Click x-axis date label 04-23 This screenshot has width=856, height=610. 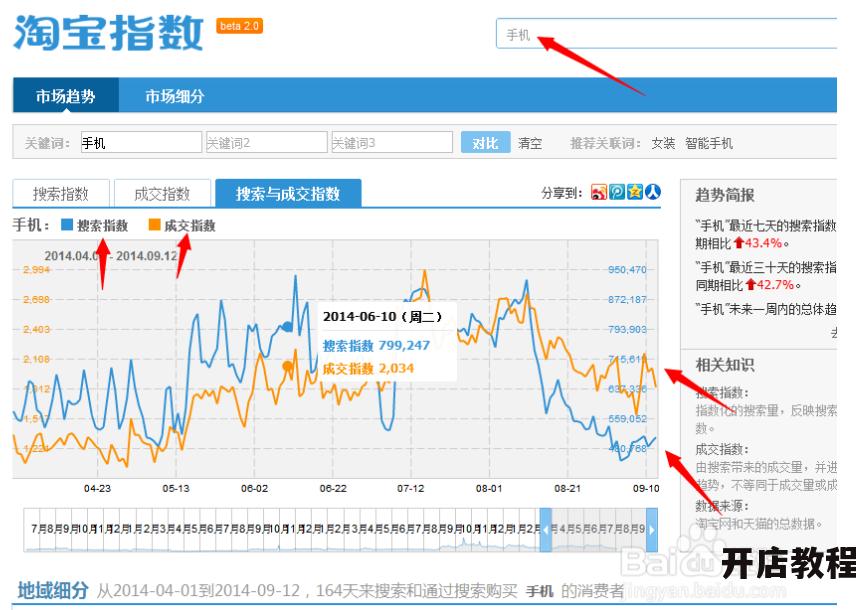(x=97, y=488)
